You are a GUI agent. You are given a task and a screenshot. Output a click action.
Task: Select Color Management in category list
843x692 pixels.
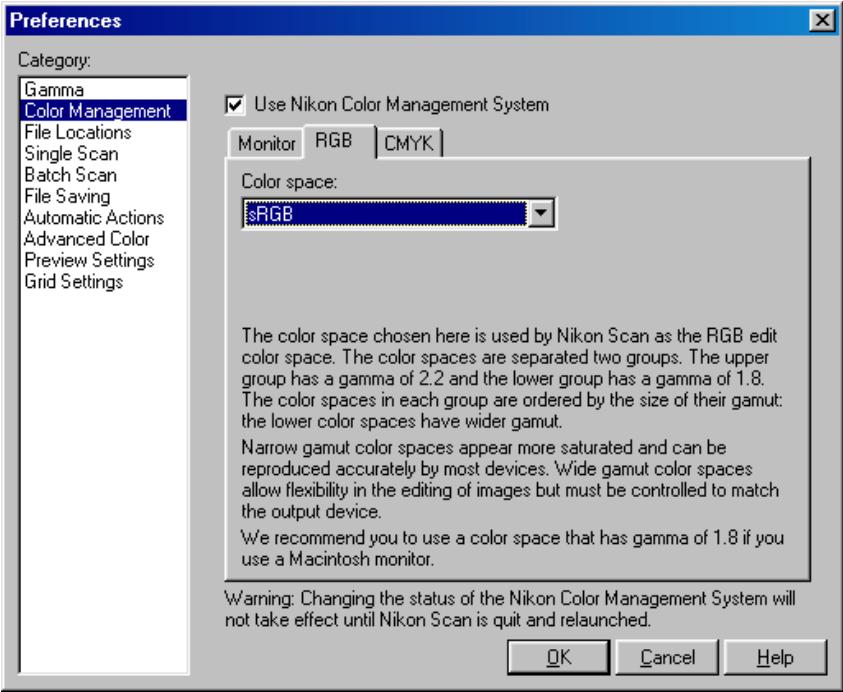tap(103, 110)
